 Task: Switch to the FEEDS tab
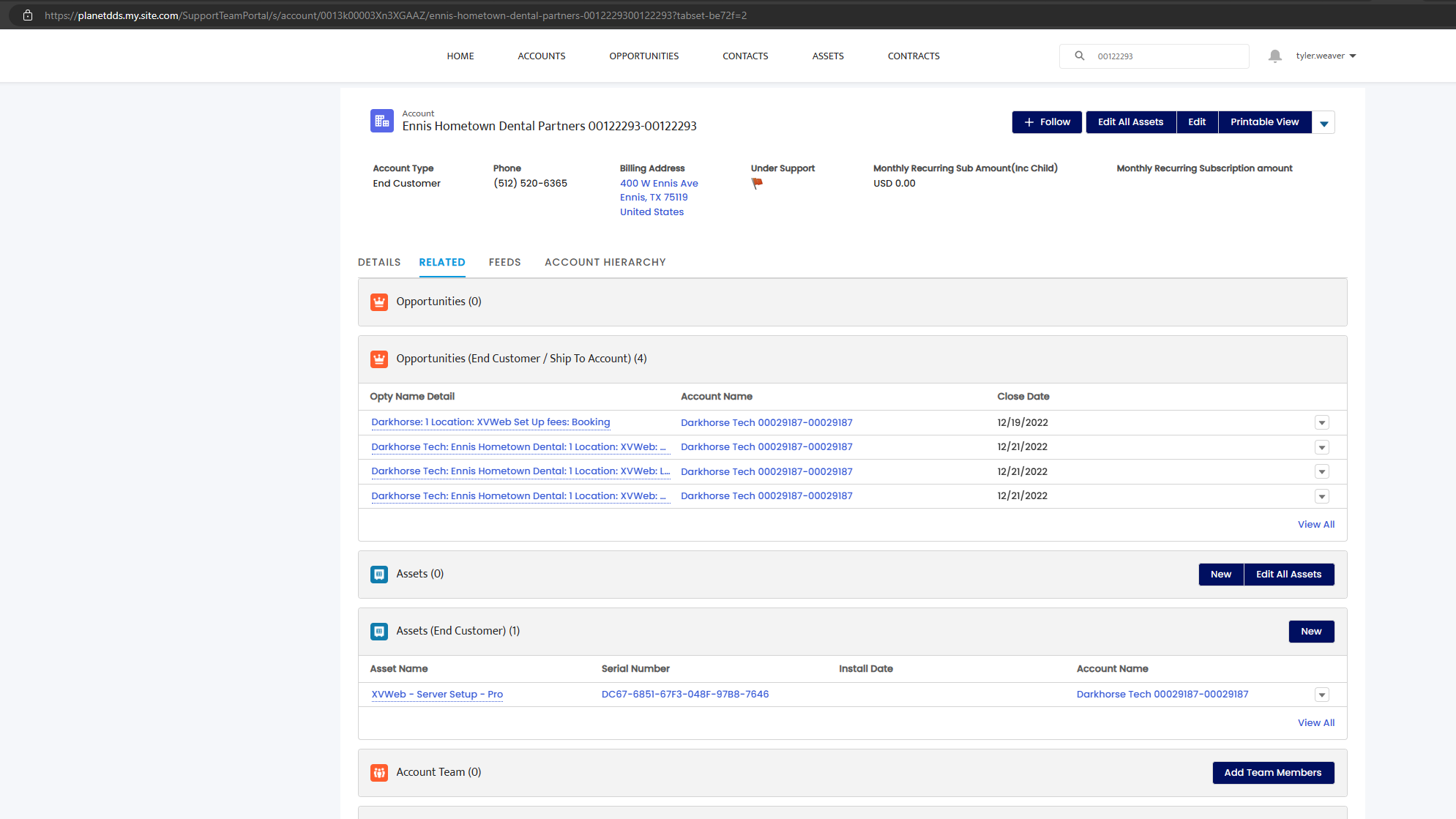[505, 262]
